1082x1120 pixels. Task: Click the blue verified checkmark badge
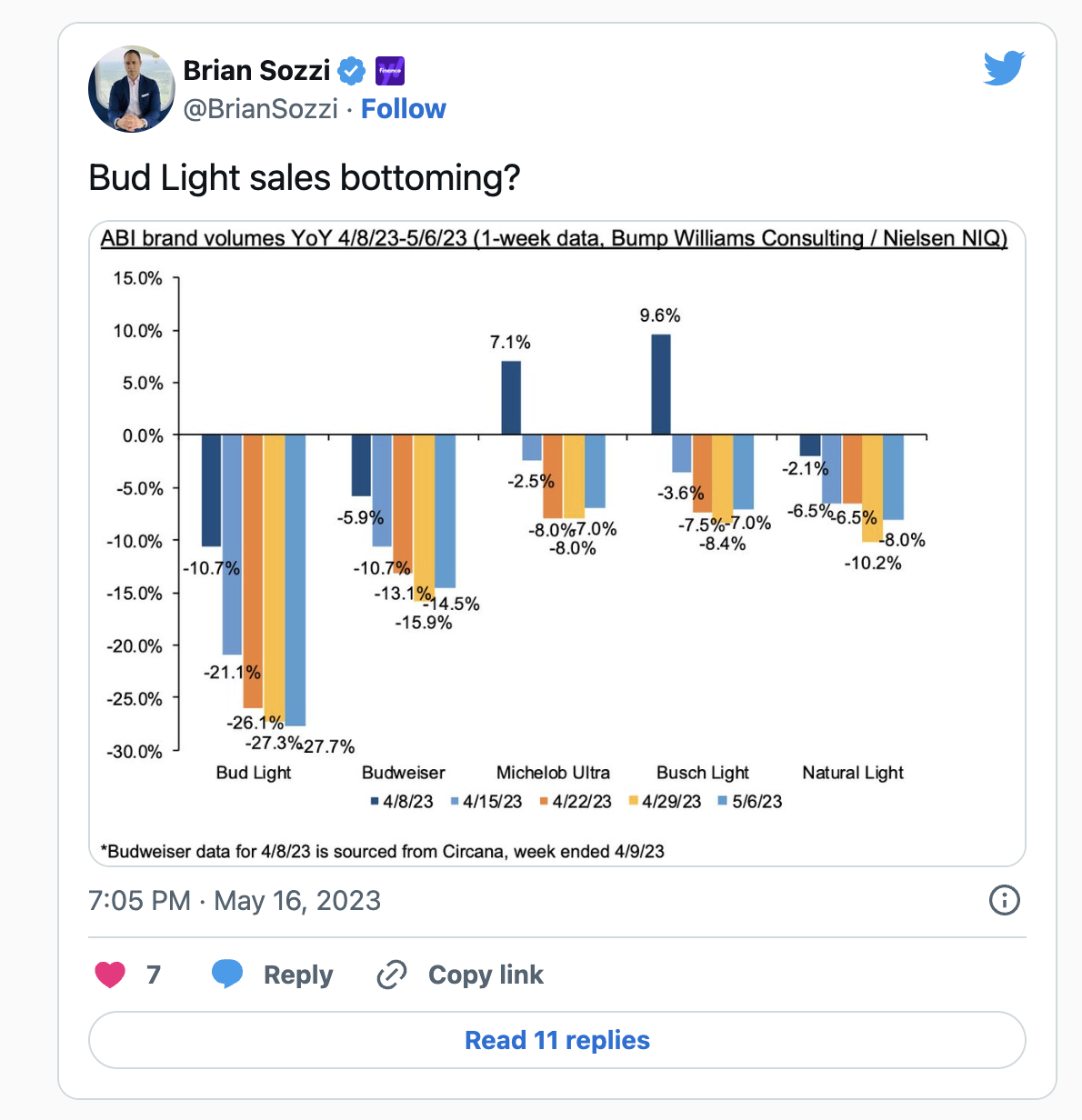click(351, 70)
